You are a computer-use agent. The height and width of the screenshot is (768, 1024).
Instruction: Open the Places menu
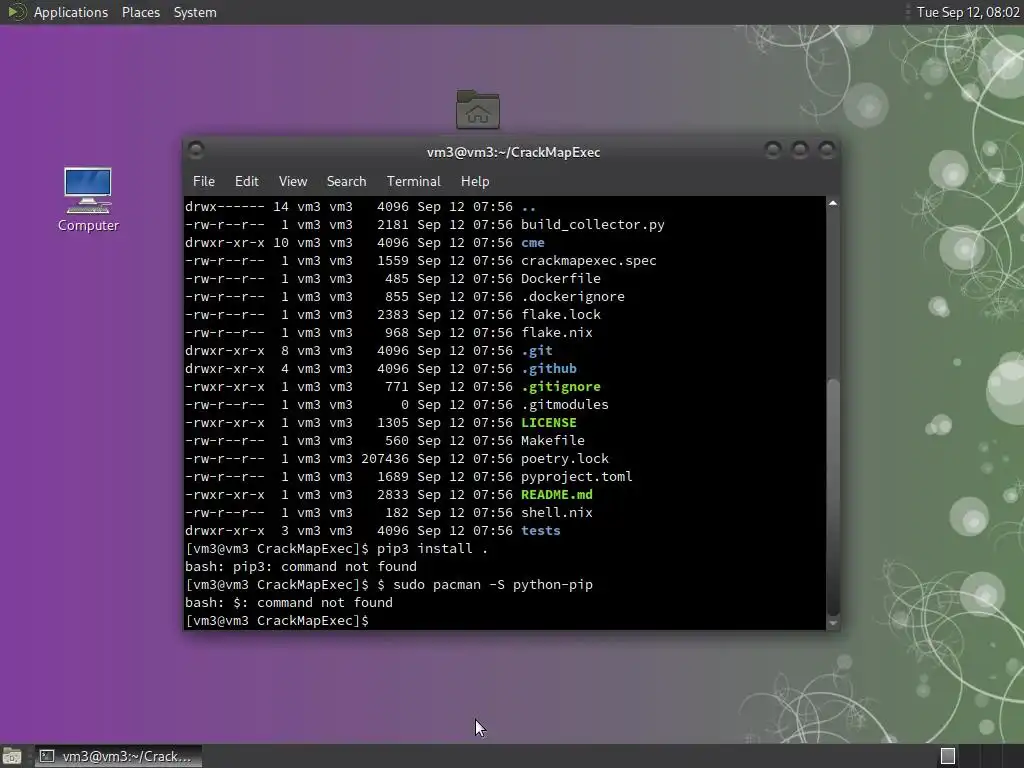pyautogui.click(x=140, y=12)
